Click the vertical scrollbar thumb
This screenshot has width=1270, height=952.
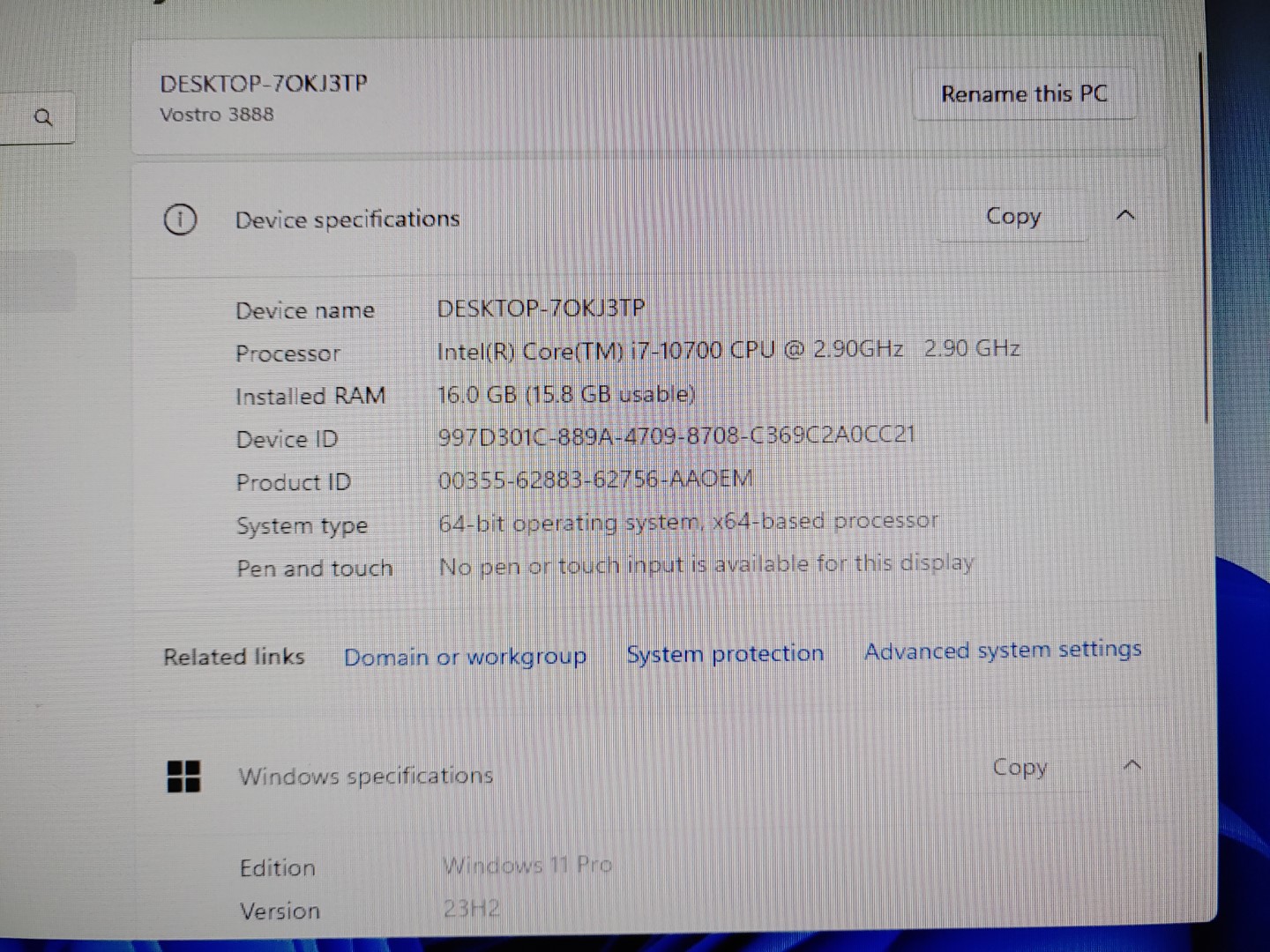tap(1204, 238)
